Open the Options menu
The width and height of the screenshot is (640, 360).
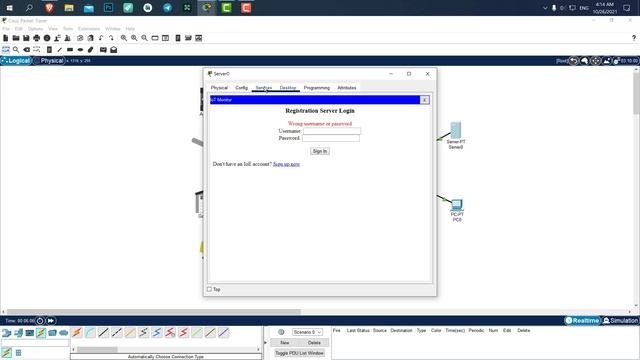(35, 29)
